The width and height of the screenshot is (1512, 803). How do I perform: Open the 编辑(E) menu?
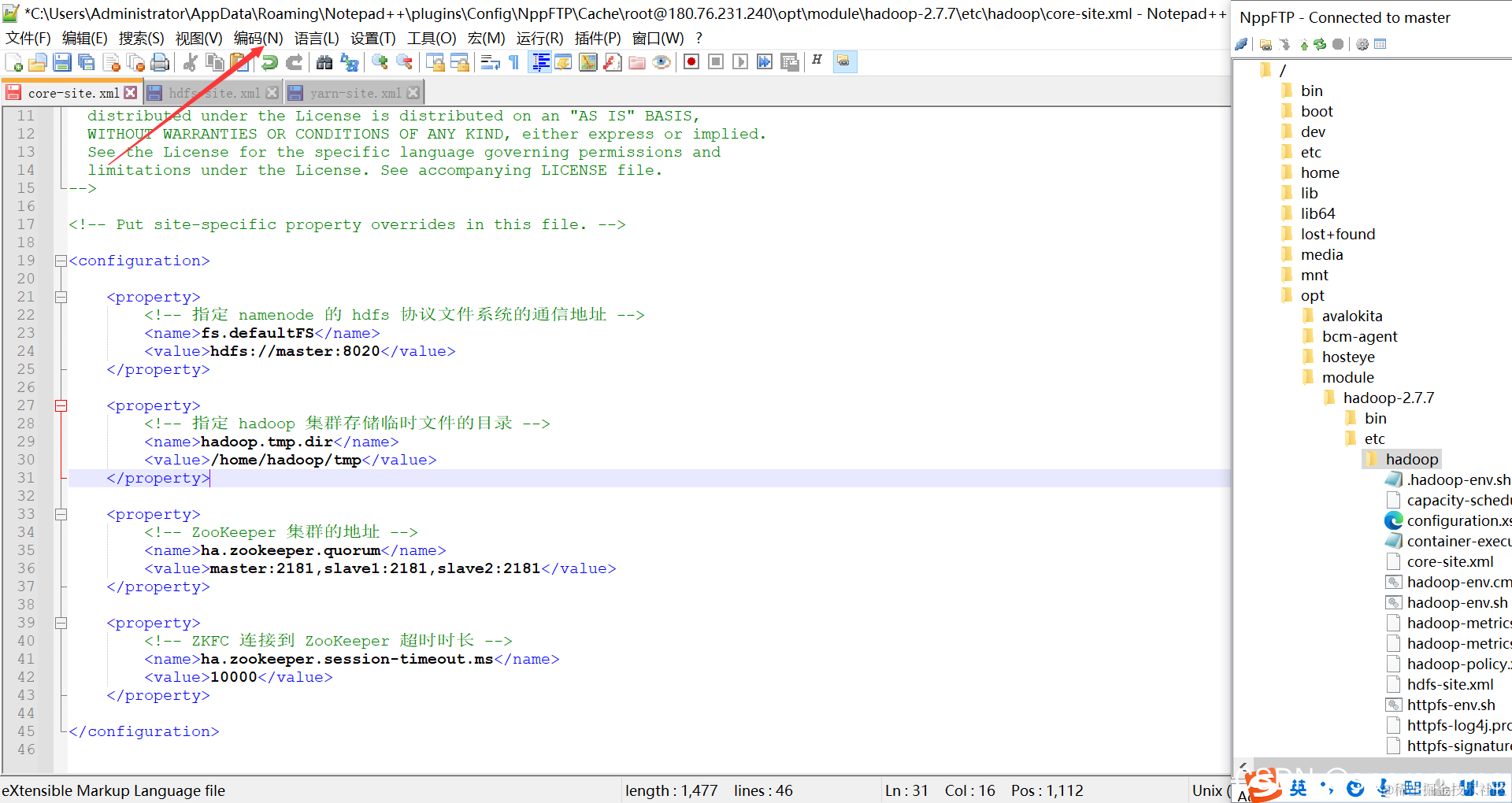(x=85, y=39)
